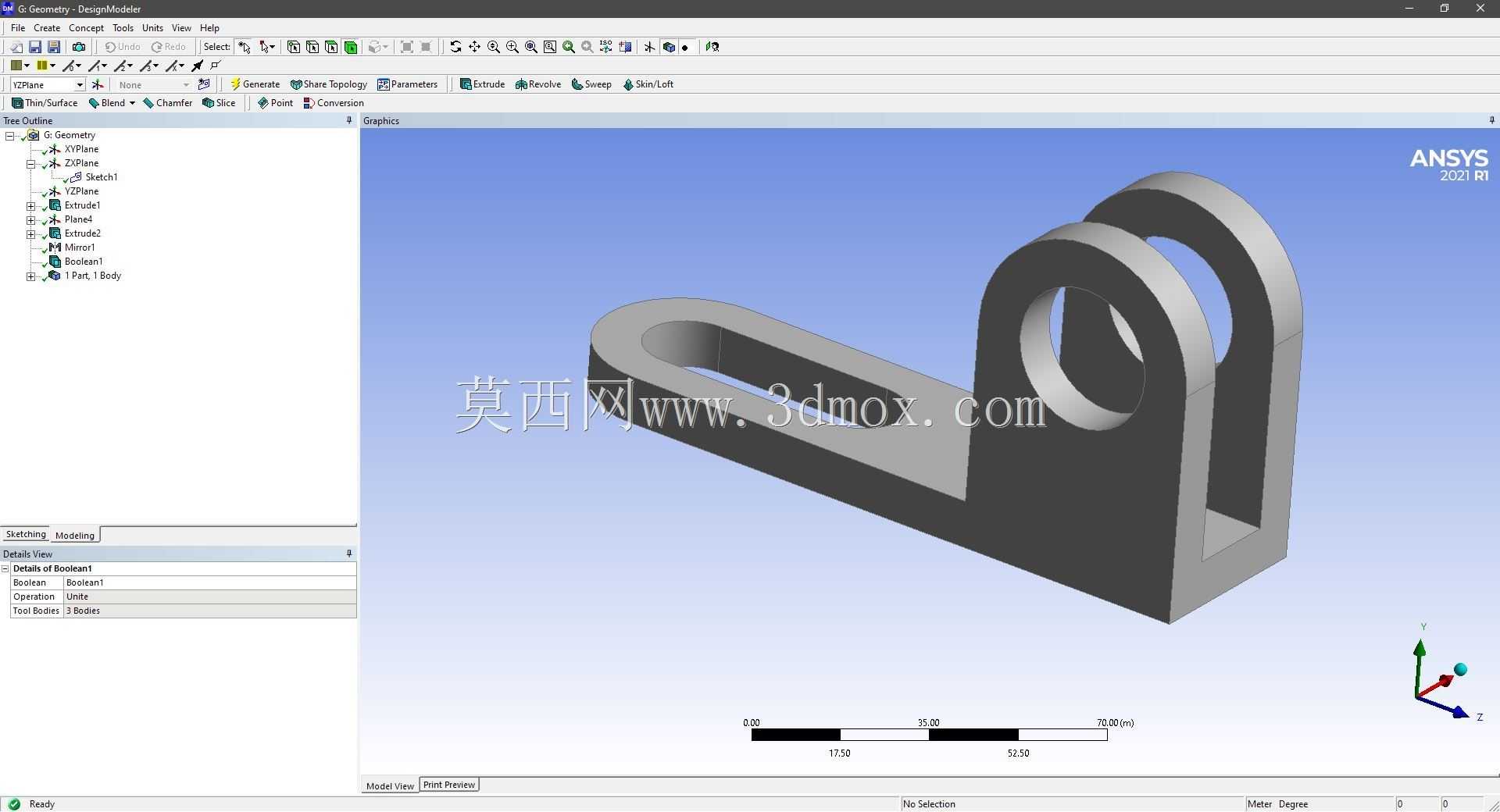Open the Select Mode dropdown
Screen dimensions: 1500x812
pyautogui.click(x=267, y=47)
